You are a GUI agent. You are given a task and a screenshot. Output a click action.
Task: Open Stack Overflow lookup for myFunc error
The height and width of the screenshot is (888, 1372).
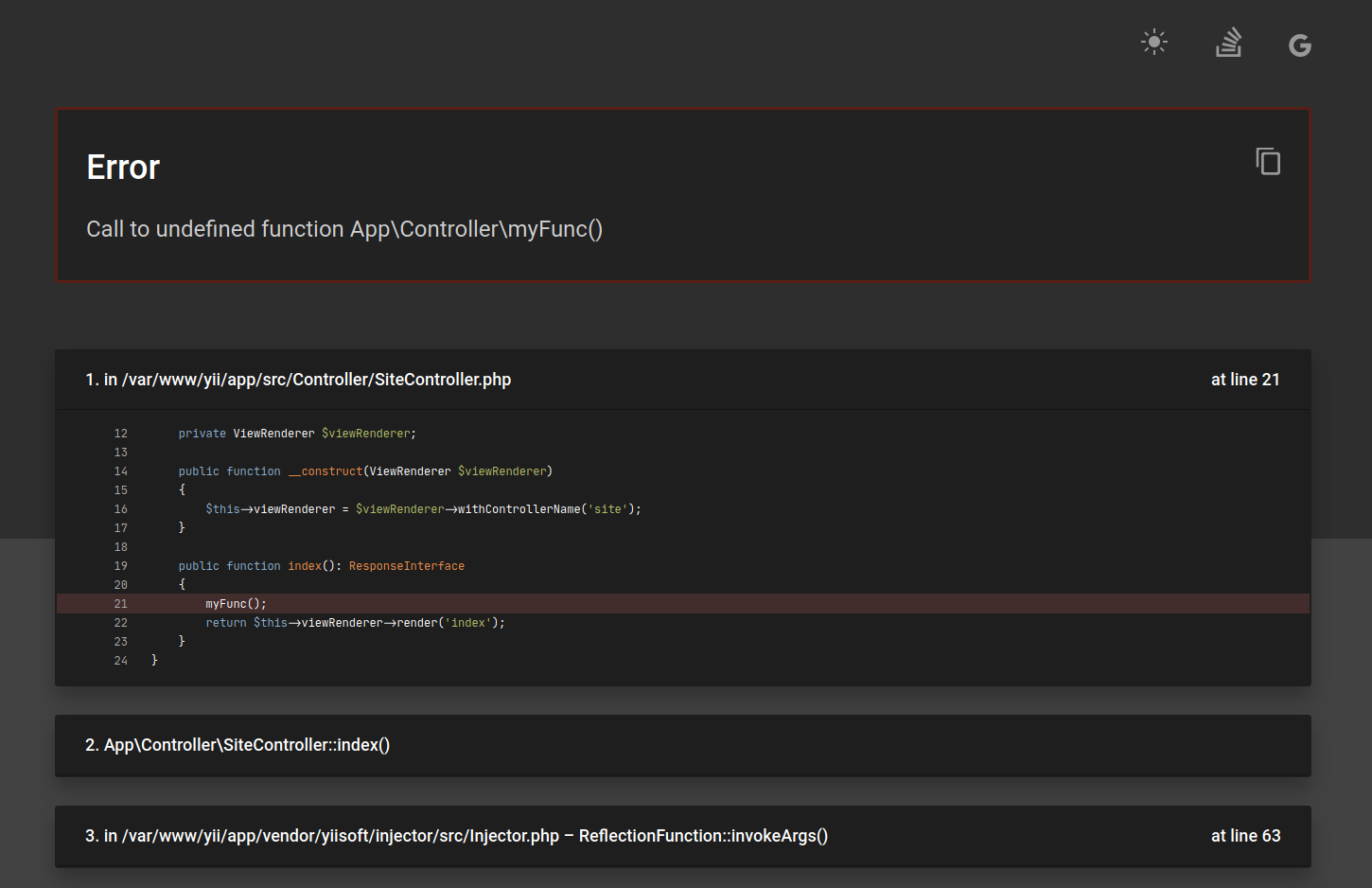click(x=1227, y=42)
